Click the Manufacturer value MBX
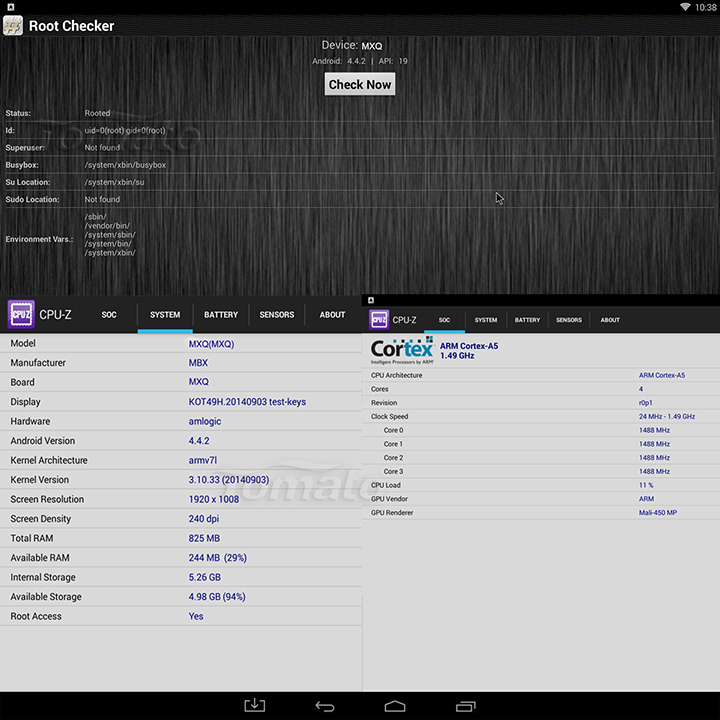 click(x=198, y=363)
